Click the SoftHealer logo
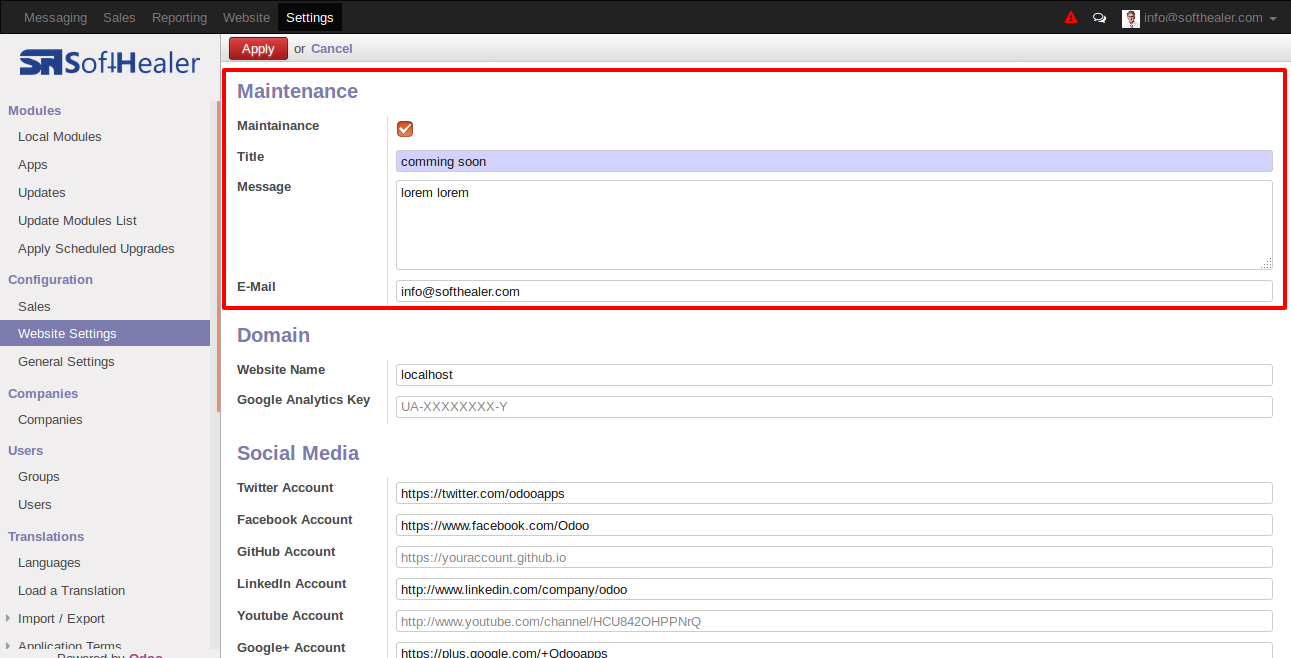 (x=110, y=63)
